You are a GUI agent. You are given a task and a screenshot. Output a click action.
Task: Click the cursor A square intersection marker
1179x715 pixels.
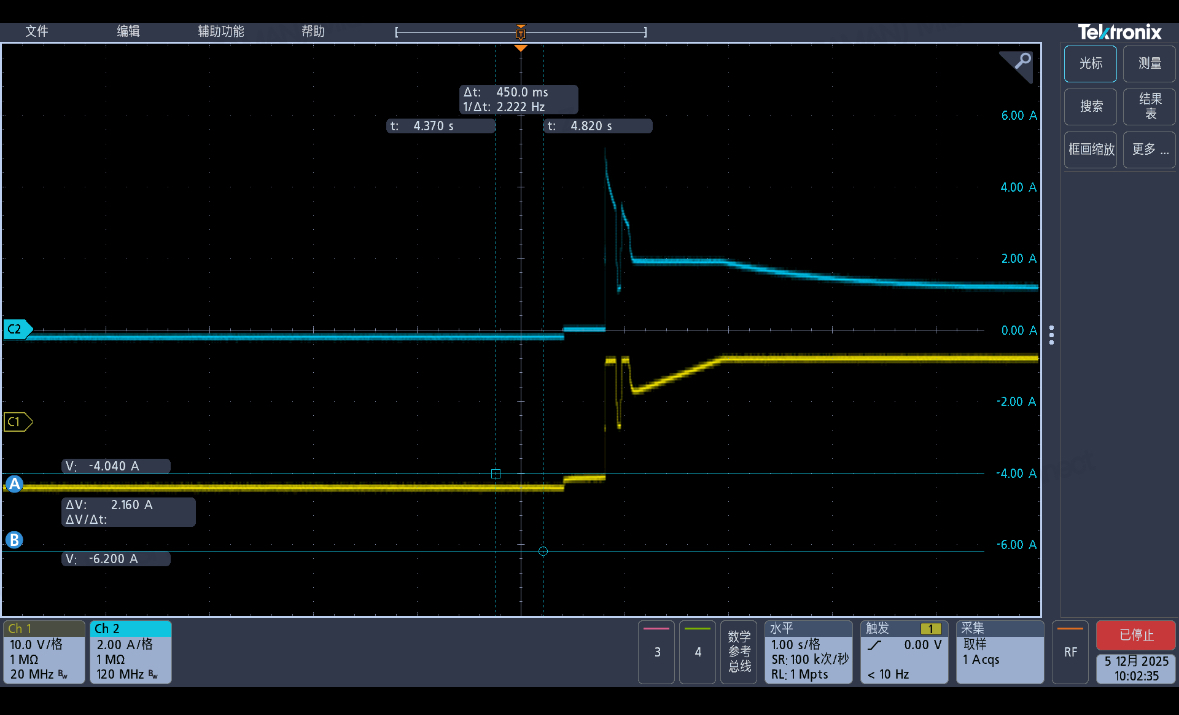coord(496,474)
